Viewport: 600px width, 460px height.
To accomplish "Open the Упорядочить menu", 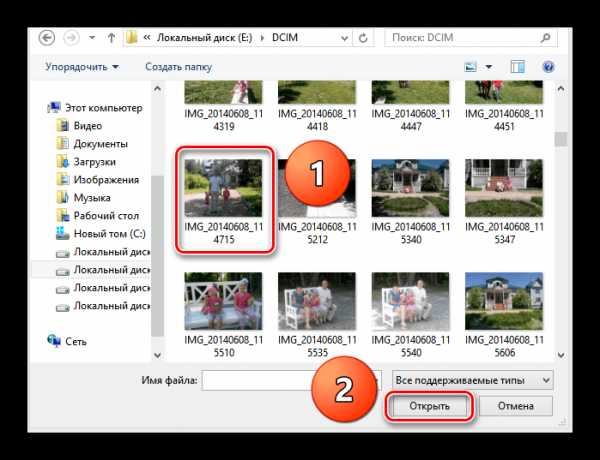I will pos(82,67).
